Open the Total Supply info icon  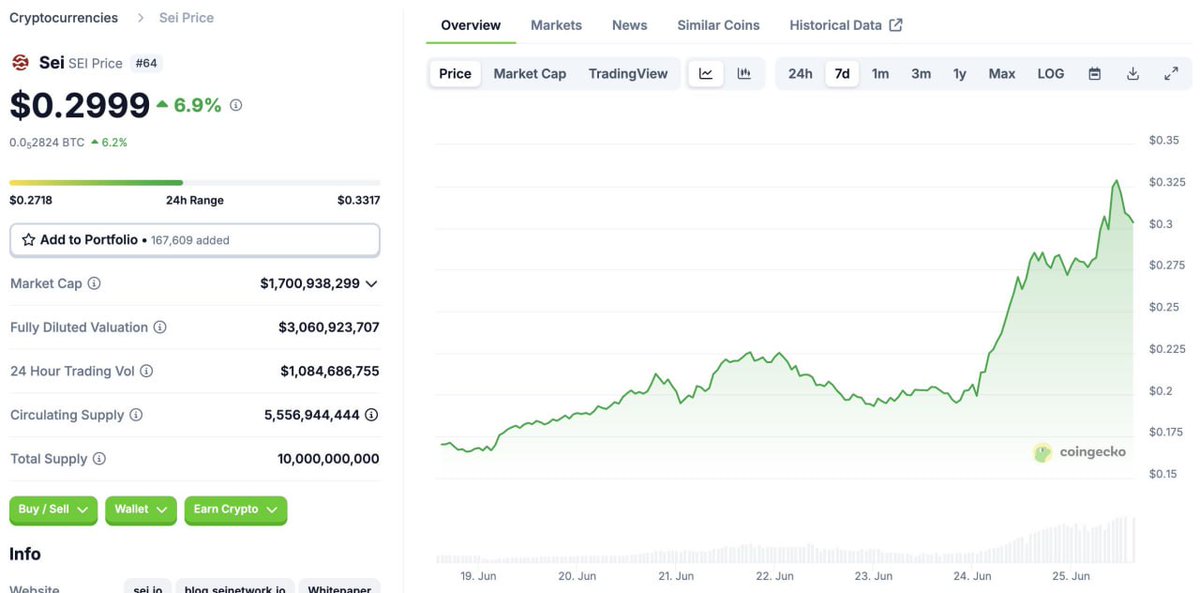point(99,459)
